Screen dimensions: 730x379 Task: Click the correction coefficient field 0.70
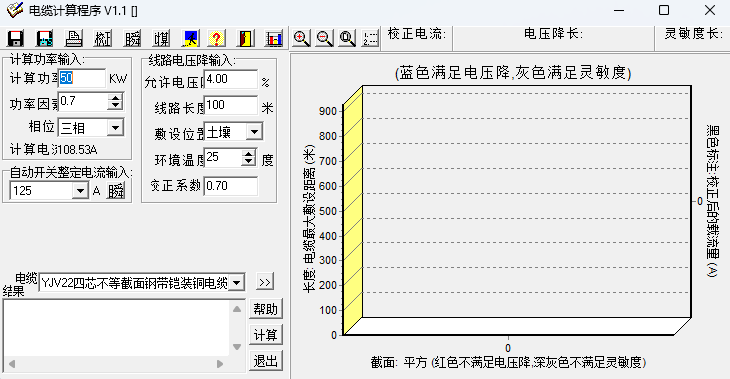231,186
